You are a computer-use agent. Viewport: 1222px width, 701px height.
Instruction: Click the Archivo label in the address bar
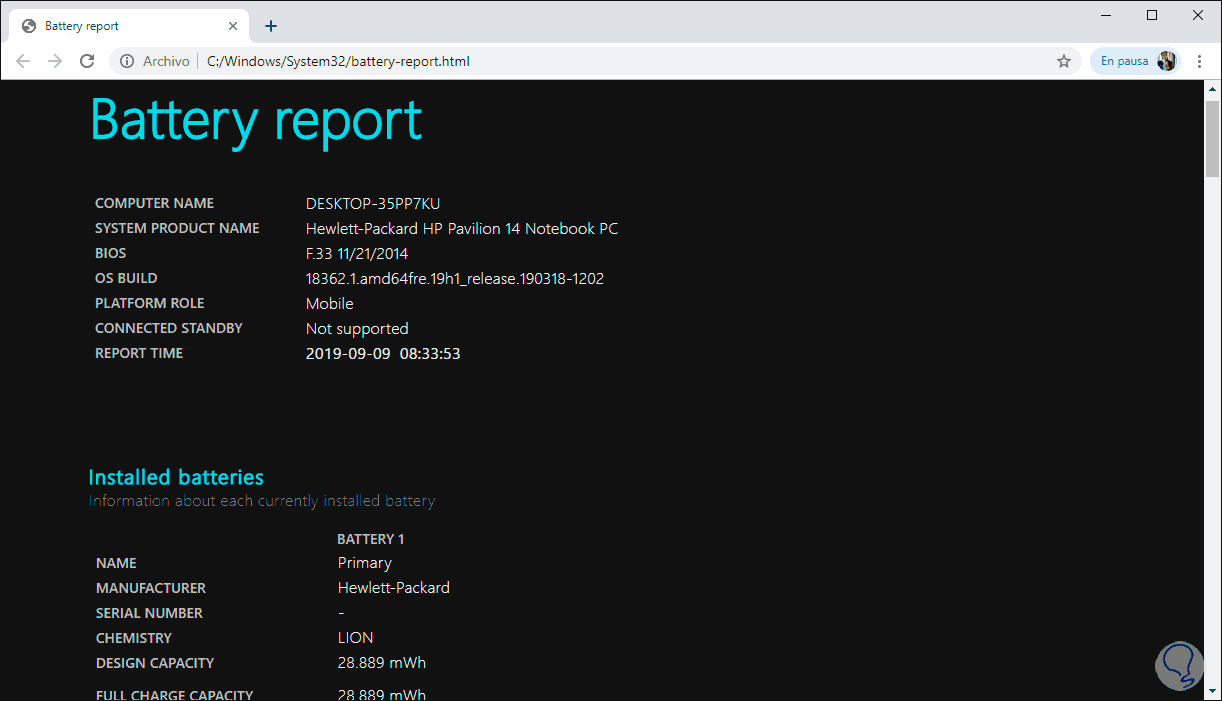point(166,61)
